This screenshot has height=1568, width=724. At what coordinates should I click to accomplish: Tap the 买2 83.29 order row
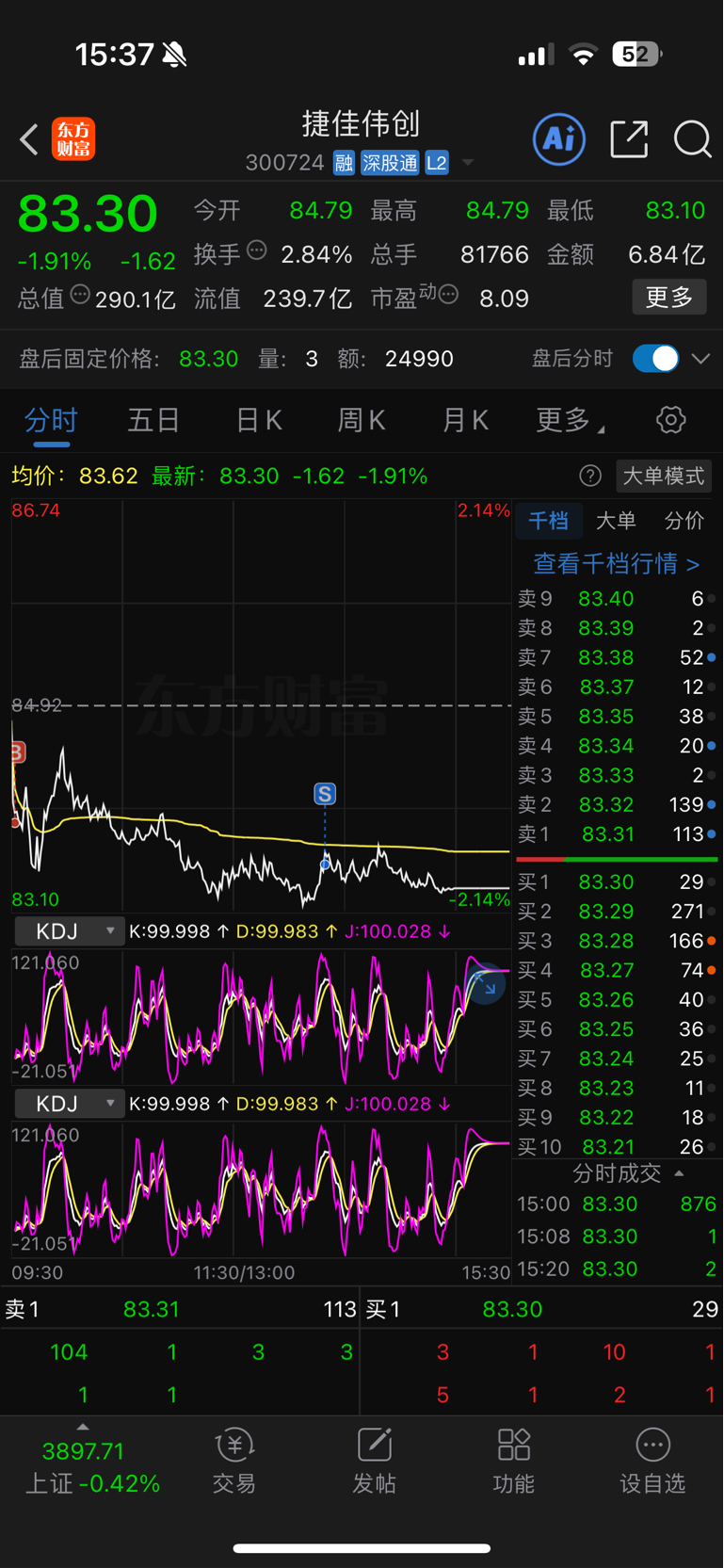(617, 912)
